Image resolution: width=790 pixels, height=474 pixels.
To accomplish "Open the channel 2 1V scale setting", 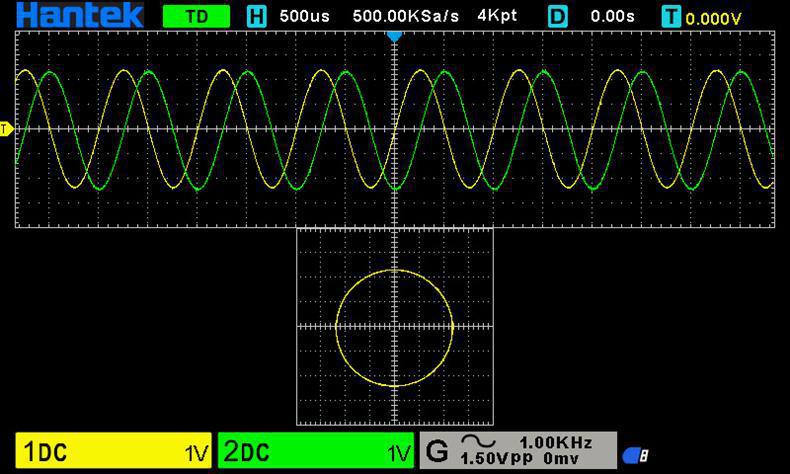I will [399, 453].
